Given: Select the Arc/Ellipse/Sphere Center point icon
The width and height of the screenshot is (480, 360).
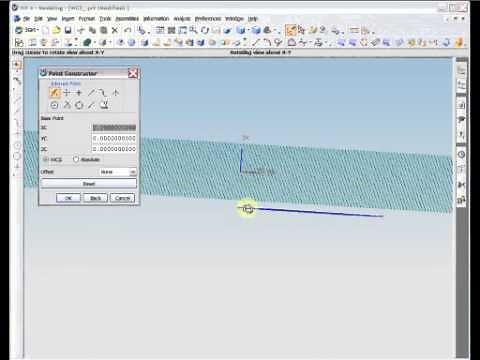Looking at the screenshot, I should [x=54, y=105].
